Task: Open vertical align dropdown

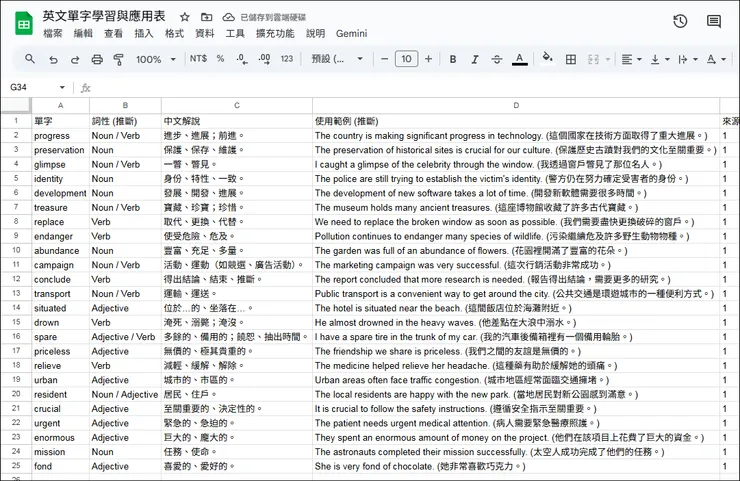Action: tap(660, 59)
